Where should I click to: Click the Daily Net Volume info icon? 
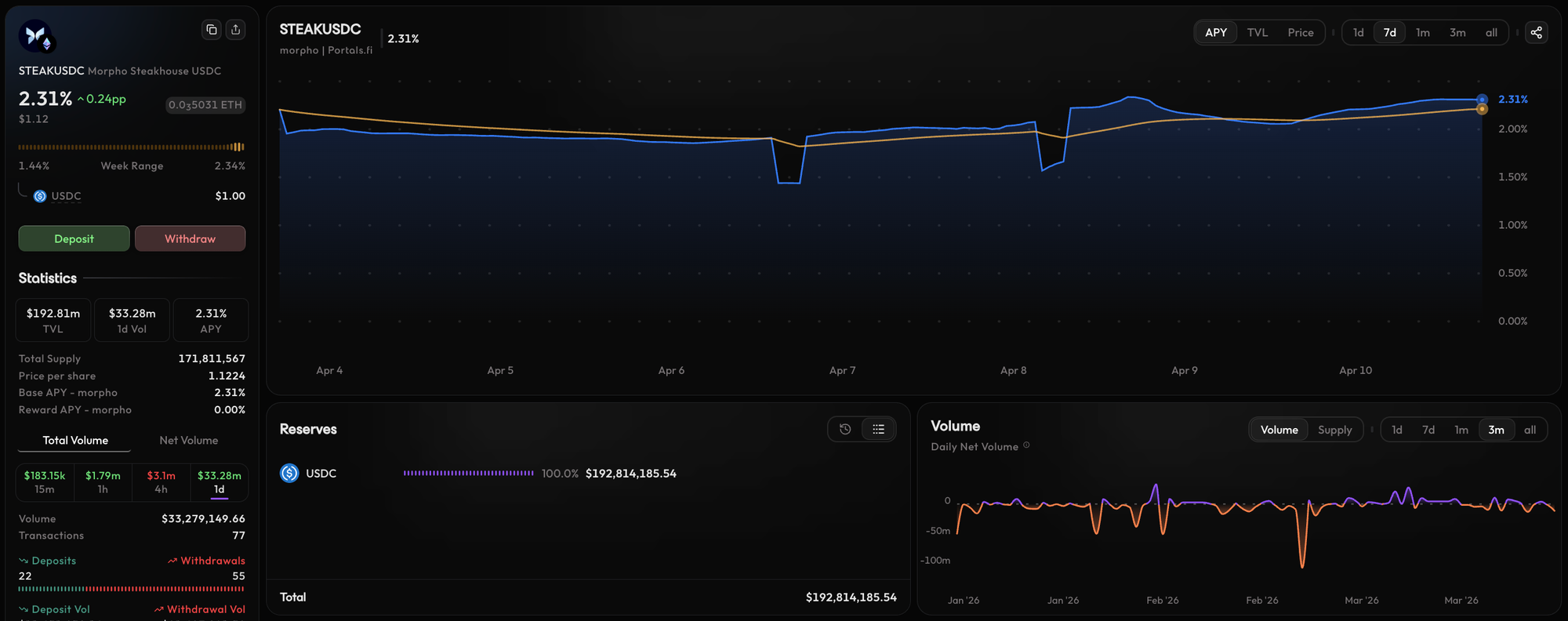[x=1026, y=445]
